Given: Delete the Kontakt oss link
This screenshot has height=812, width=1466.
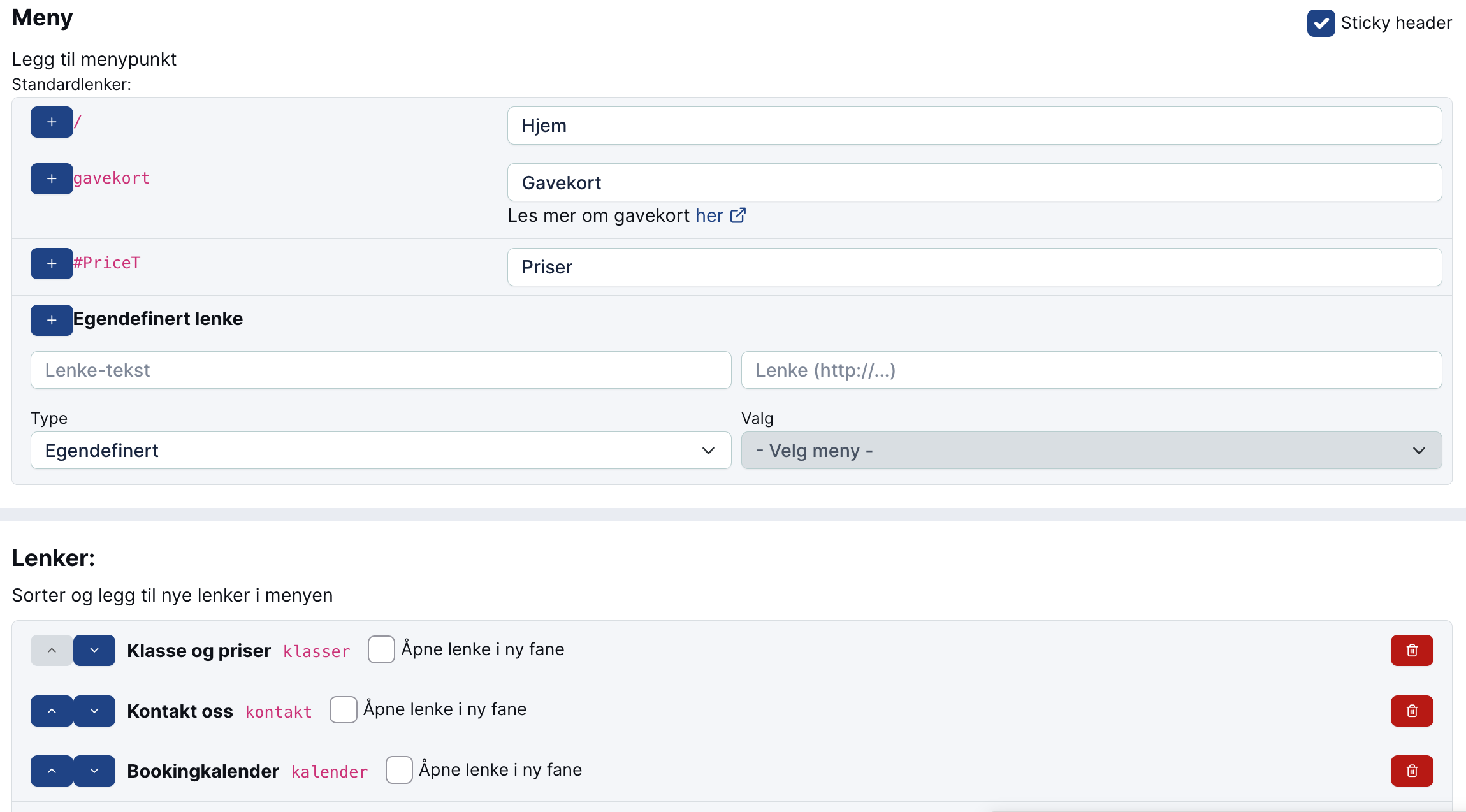Looking at the screenshot, I should [x=1412, y=711].
